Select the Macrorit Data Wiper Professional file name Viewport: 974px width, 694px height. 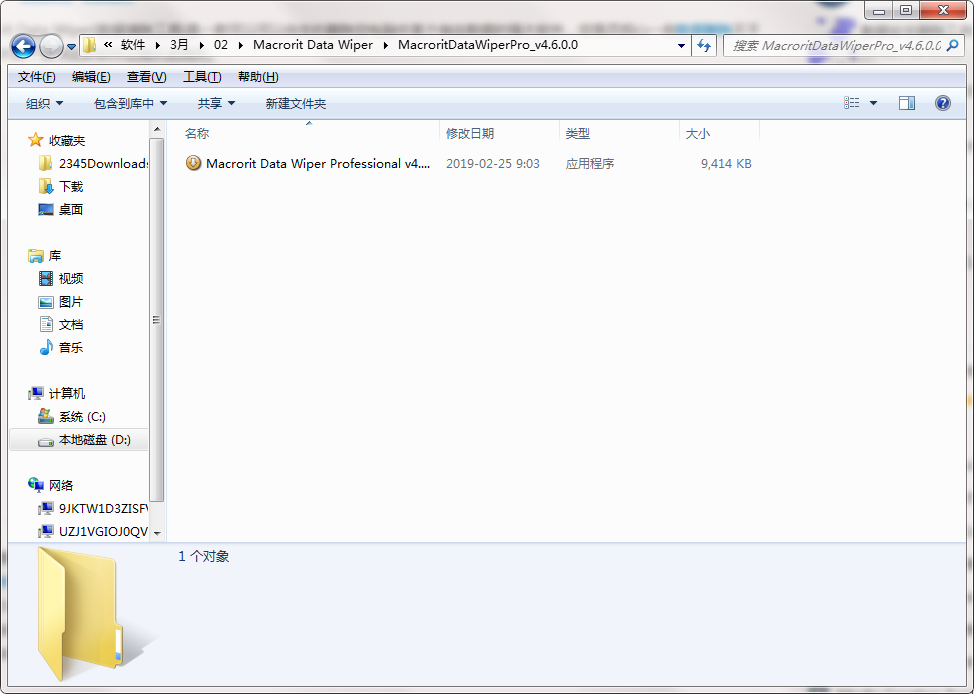[317, 164]
